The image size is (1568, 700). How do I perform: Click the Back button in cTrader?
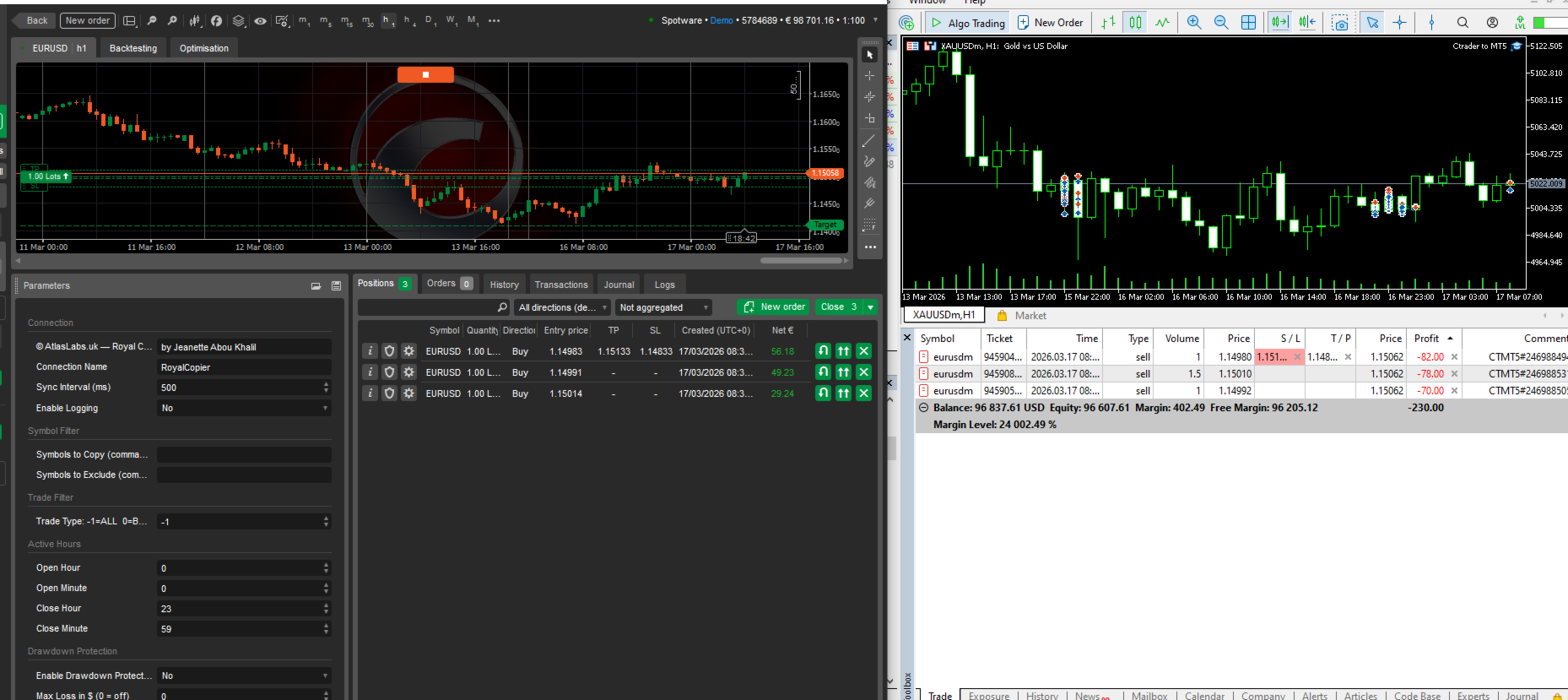point(35,20)
